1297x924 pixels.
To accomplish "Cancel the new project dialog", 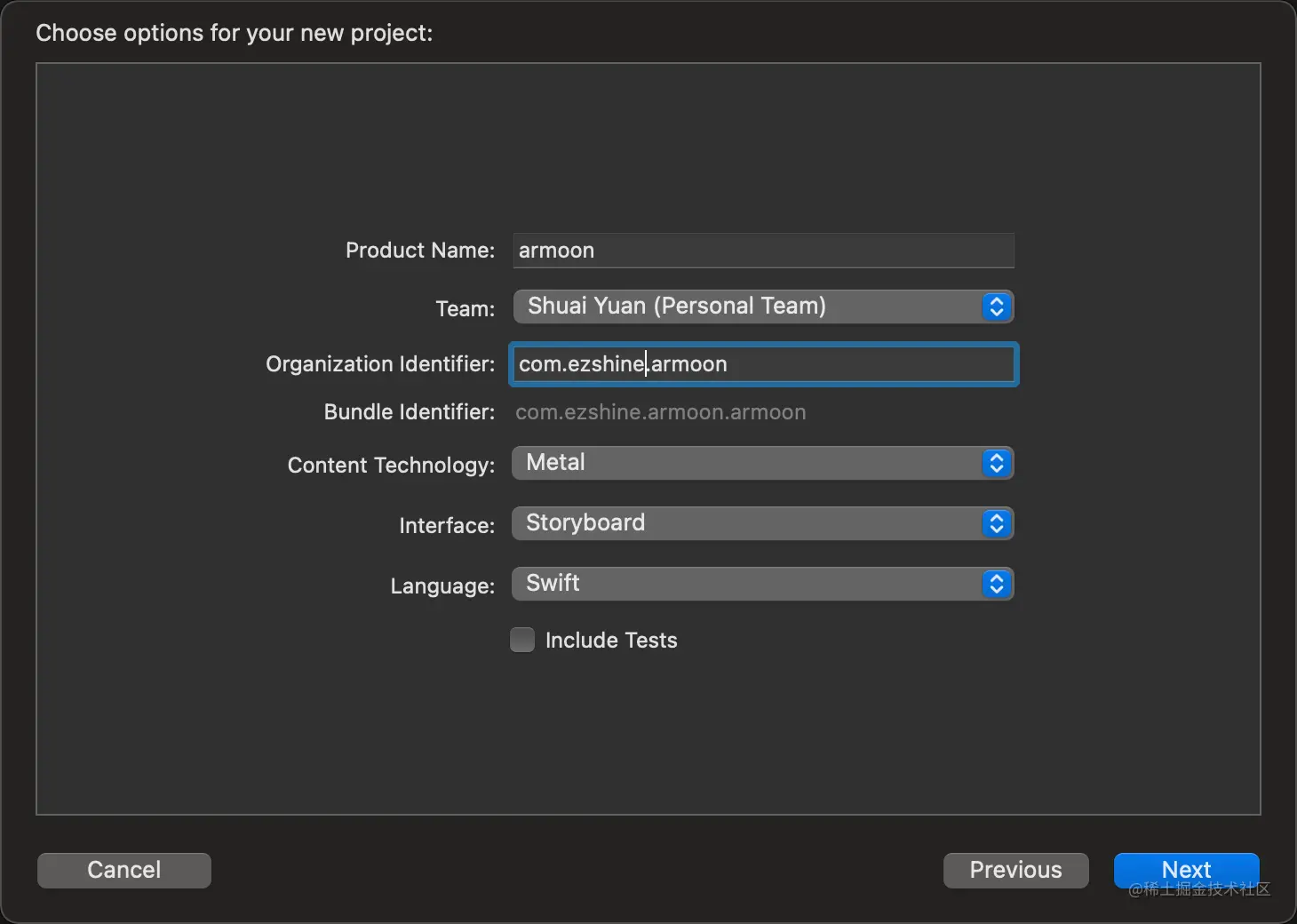I will 124,870.
